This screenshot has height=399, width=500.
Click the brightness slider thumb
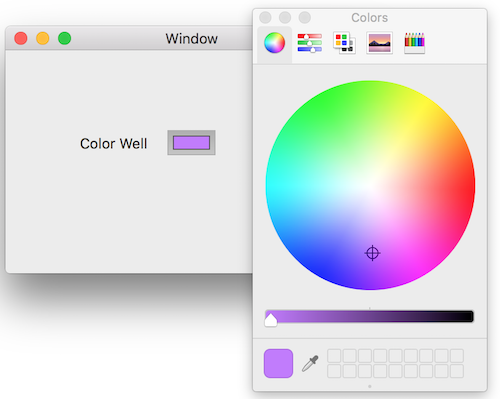(x=271, y=320)
